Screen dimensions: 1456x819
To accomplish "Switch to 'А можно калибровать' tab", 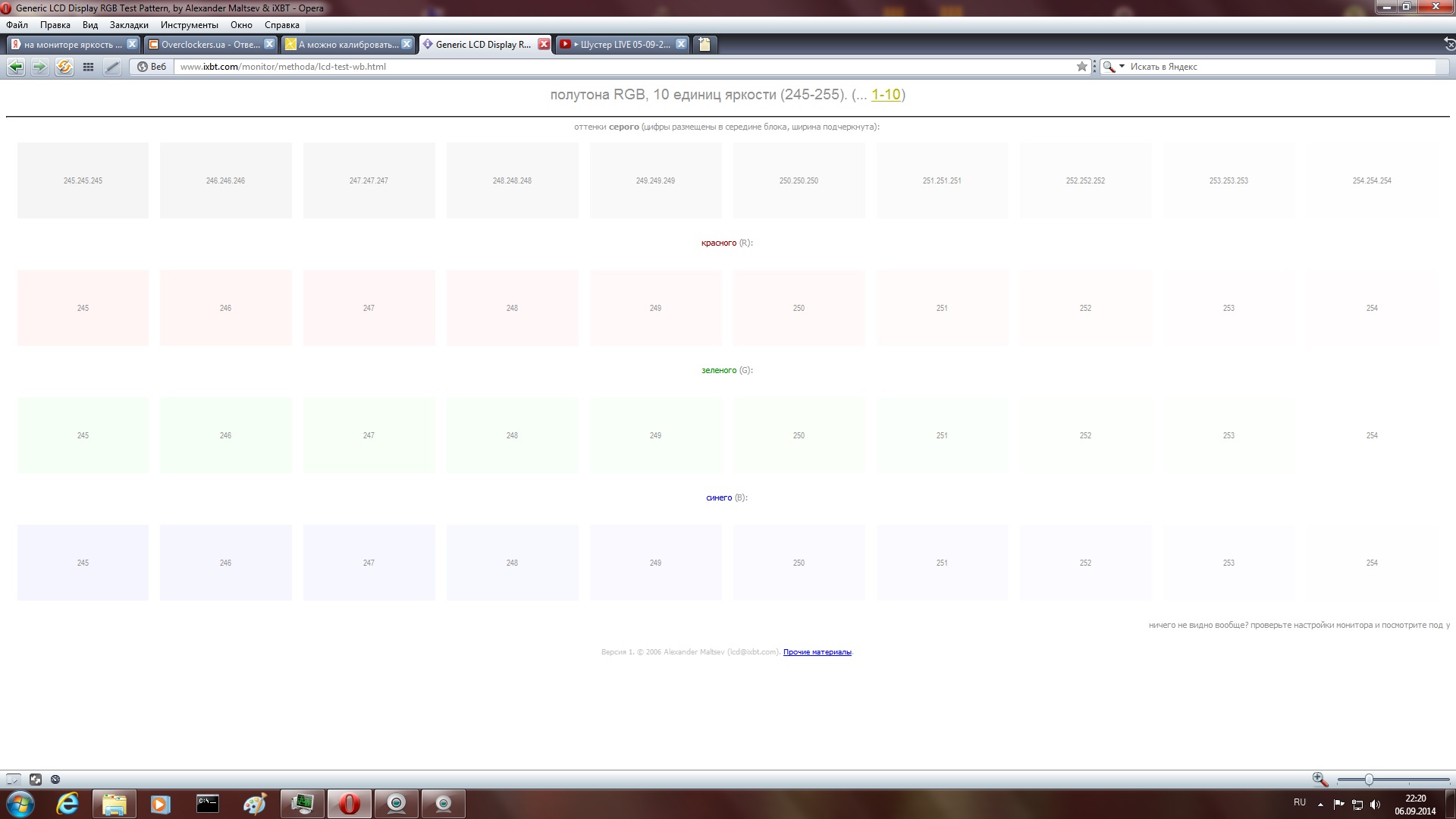I will pos(348,44).
